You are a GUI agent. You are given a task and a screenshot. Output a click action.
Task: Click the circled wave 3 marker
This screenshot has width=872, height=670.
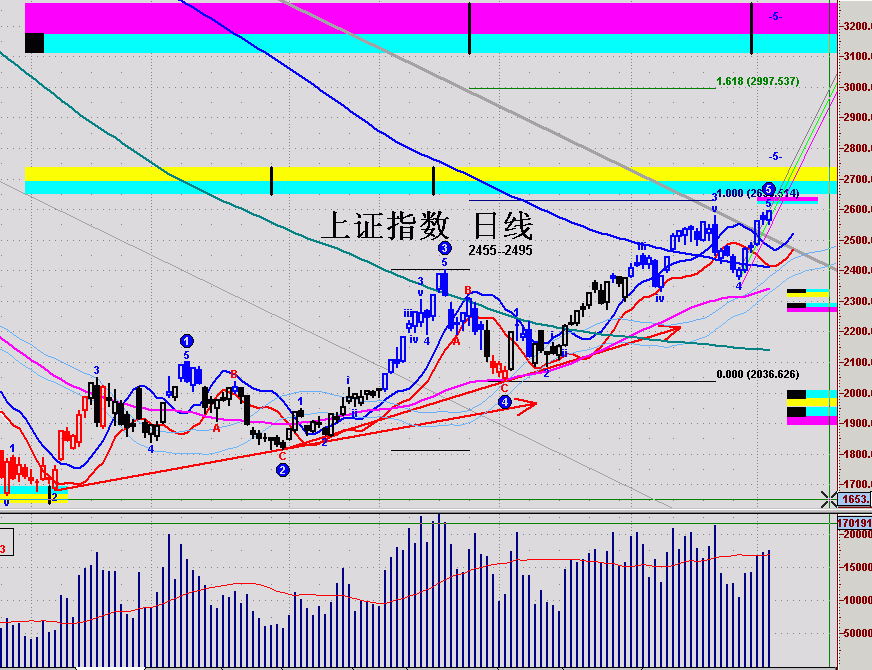444,248
